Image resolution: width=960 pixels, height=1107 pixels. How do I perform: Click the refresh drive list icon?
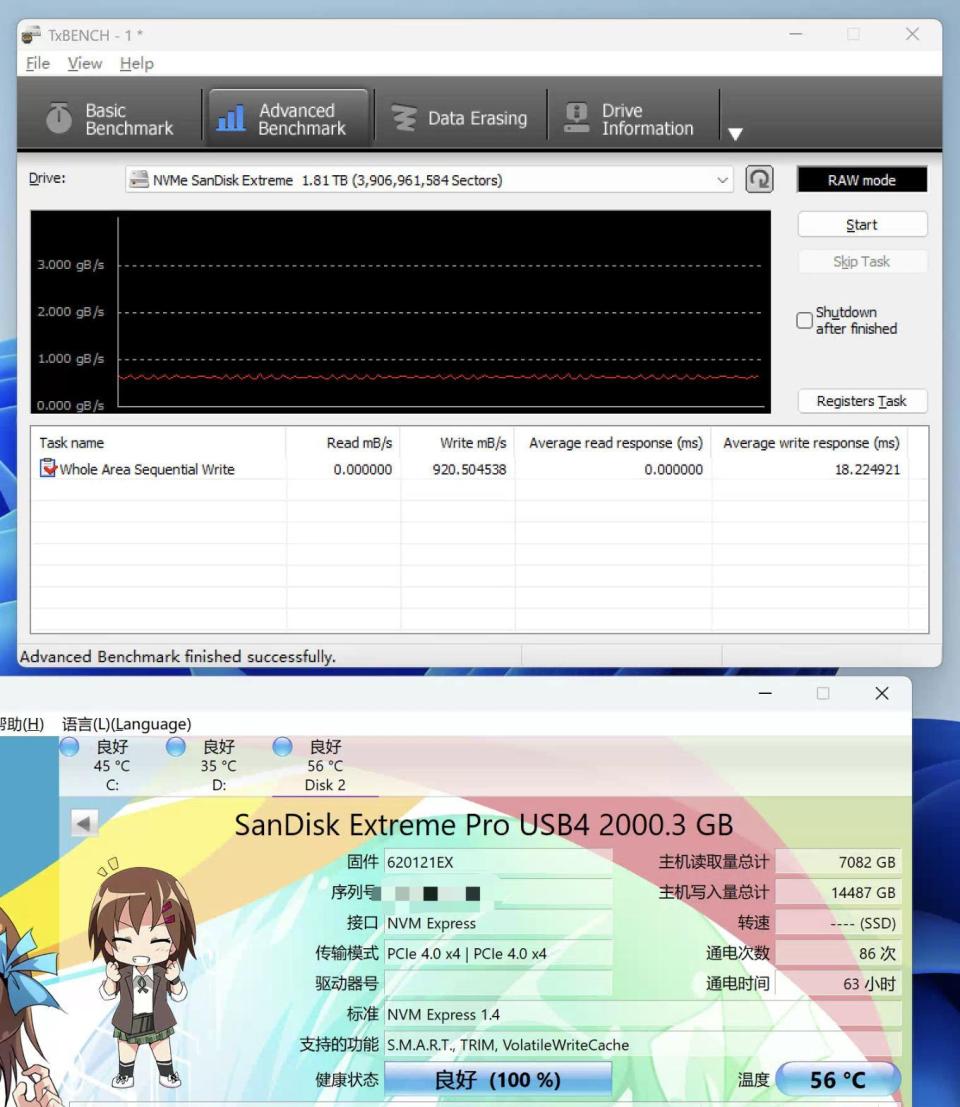pos(760,179)
